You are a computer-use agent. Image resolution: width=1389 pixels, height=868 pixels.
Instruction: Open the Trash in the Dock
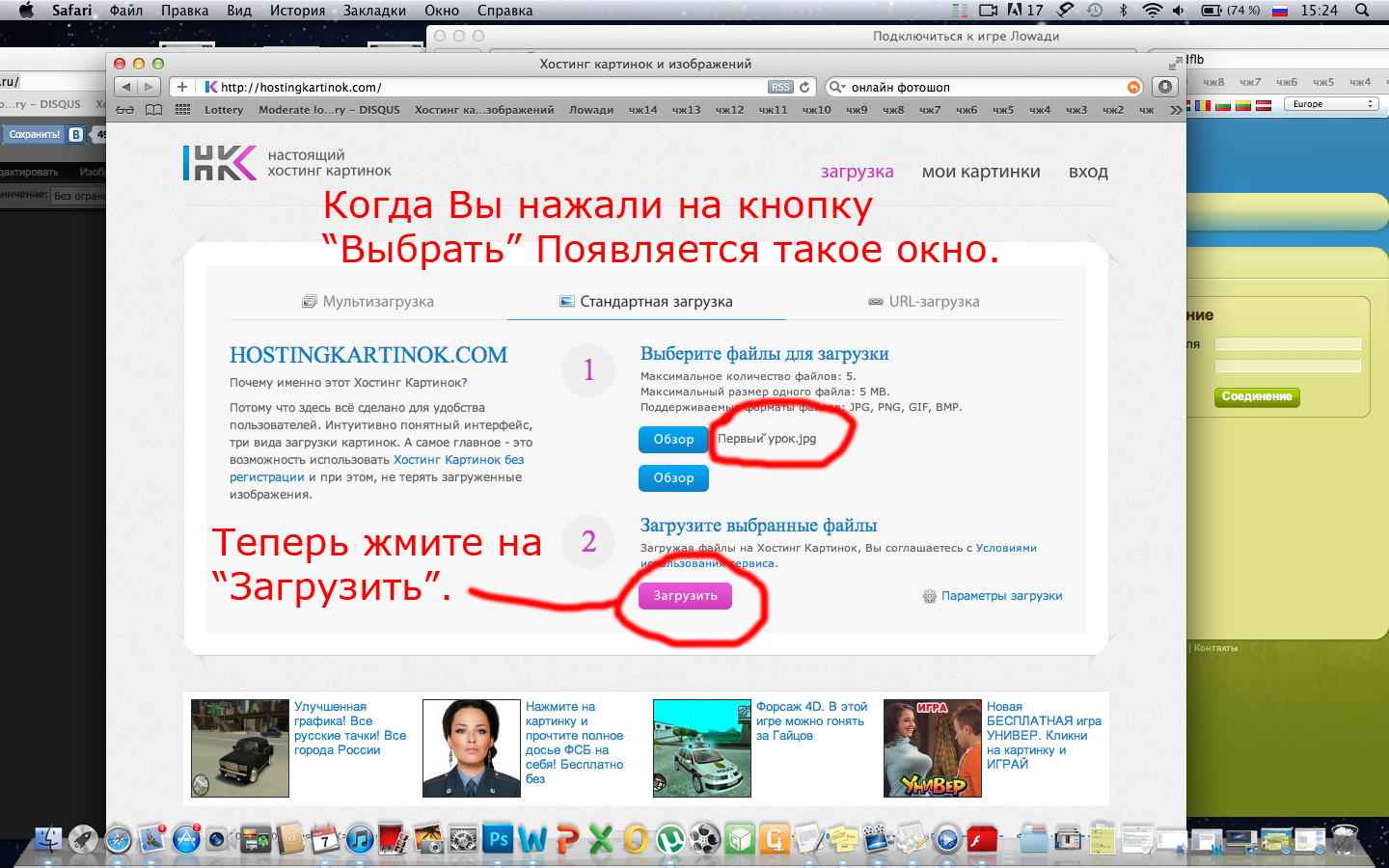[x=1345, y=839]
